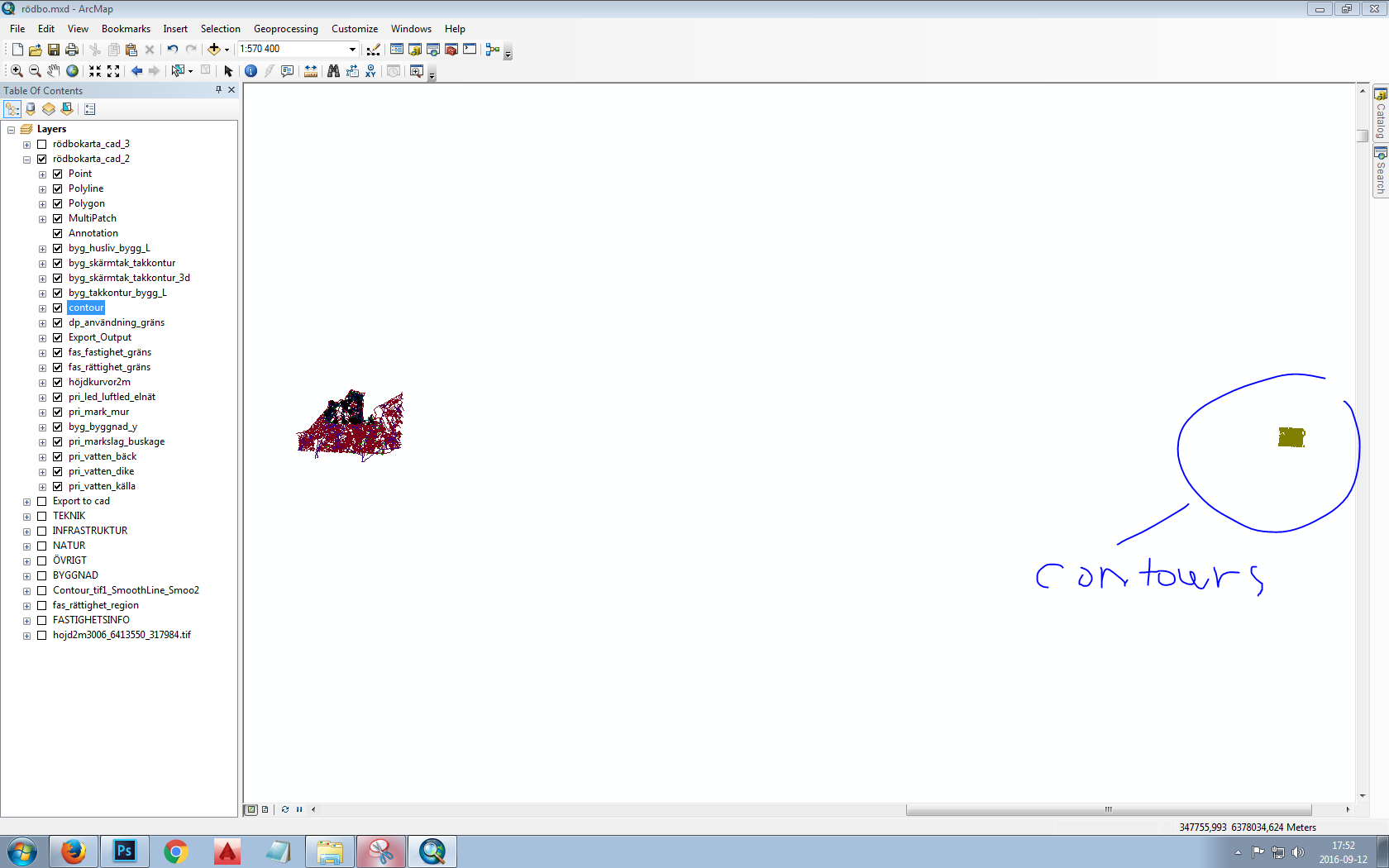This screenshot has width=1389, height=868.
Task: Open the Python window
Action: pos(470,50)
